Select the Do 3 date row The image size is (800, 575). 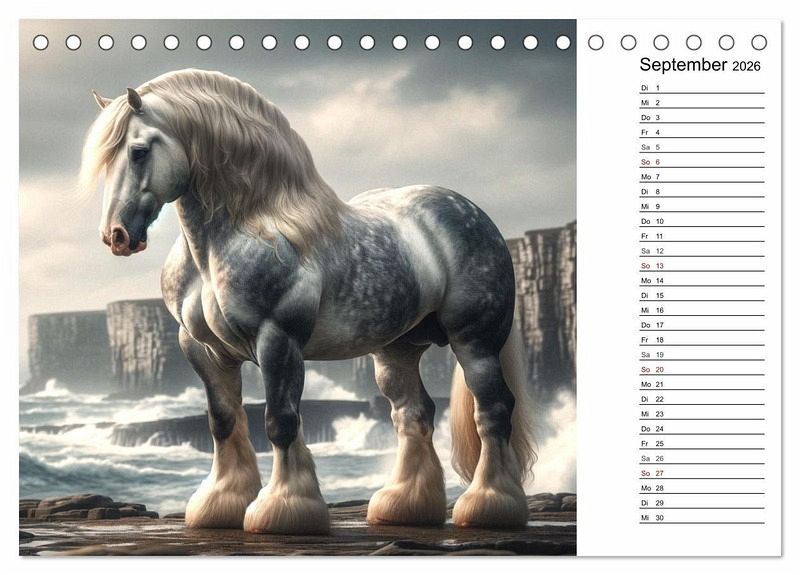701,118
